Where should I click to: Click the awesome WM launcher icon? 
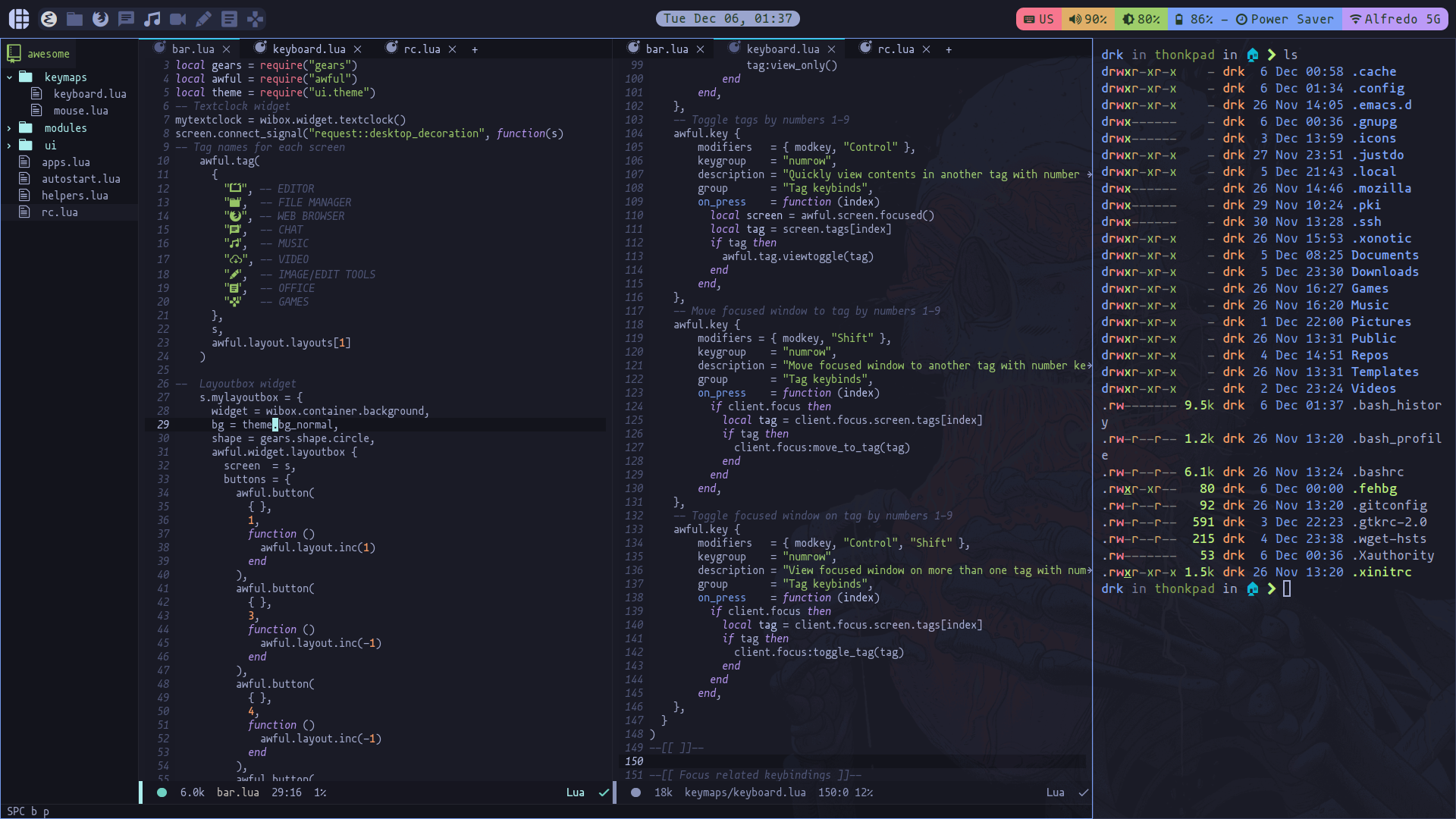pos(18,18)
